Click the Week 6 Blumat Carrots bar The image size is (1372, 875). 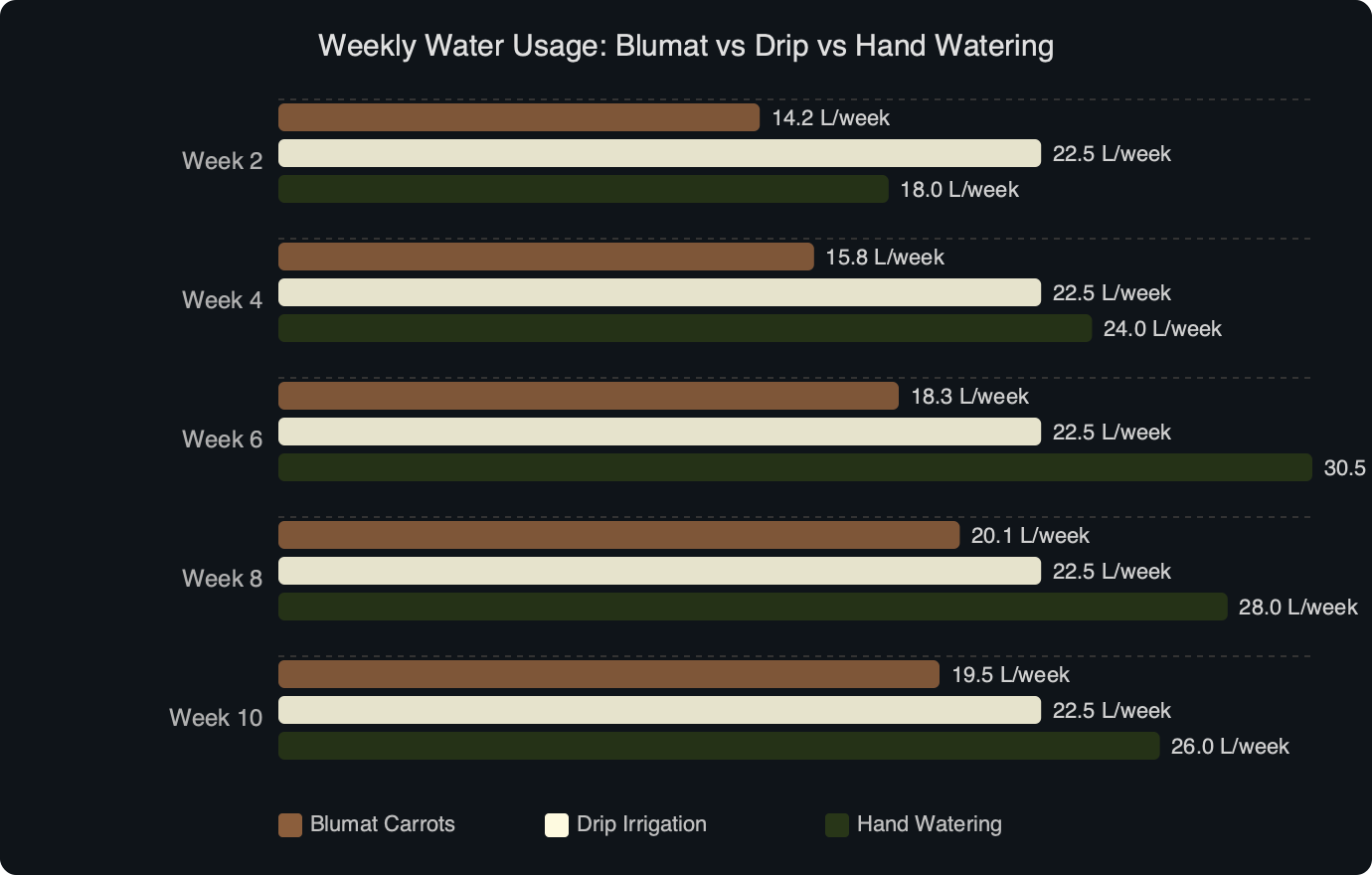click(x=589, y=396)
